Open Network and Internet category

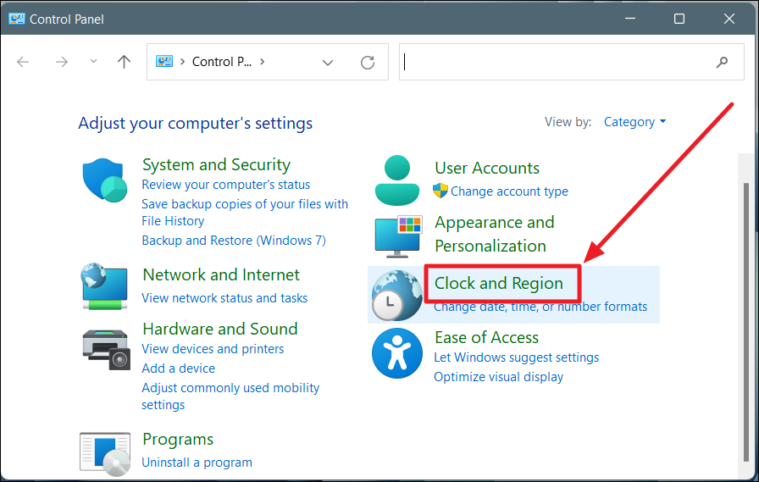pos(221,275)
